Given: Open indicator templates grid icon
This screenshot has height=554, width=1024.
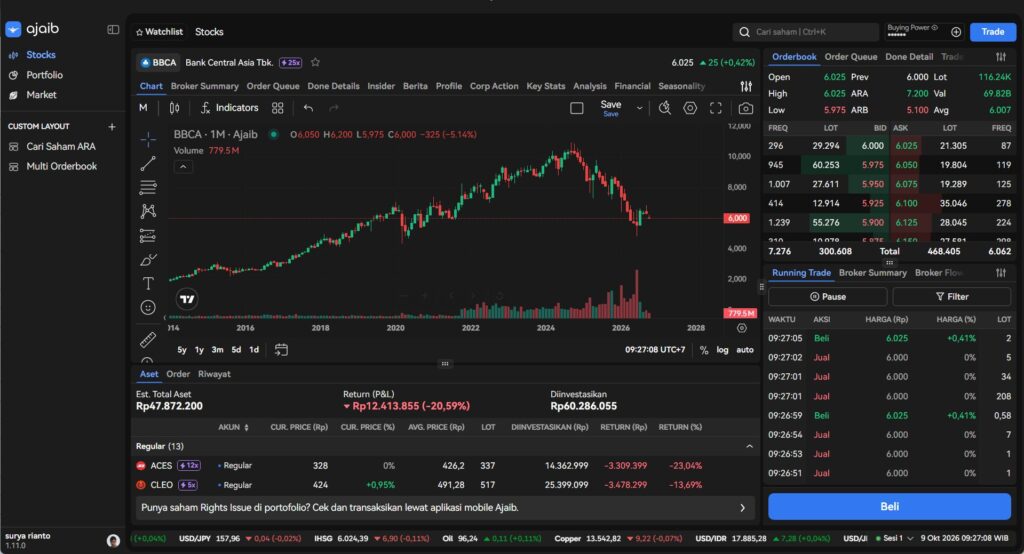Looking at the screenshot, I should [x=278, y=108].
